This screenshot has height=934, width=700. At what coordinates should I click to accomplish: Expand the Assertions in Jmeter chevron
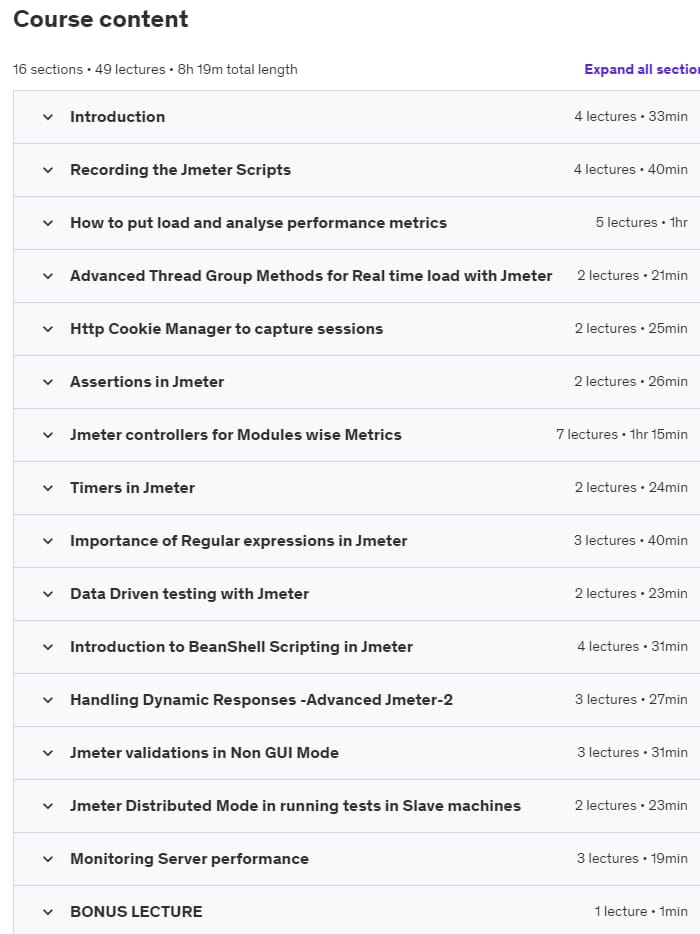click(x=47, y=382)
